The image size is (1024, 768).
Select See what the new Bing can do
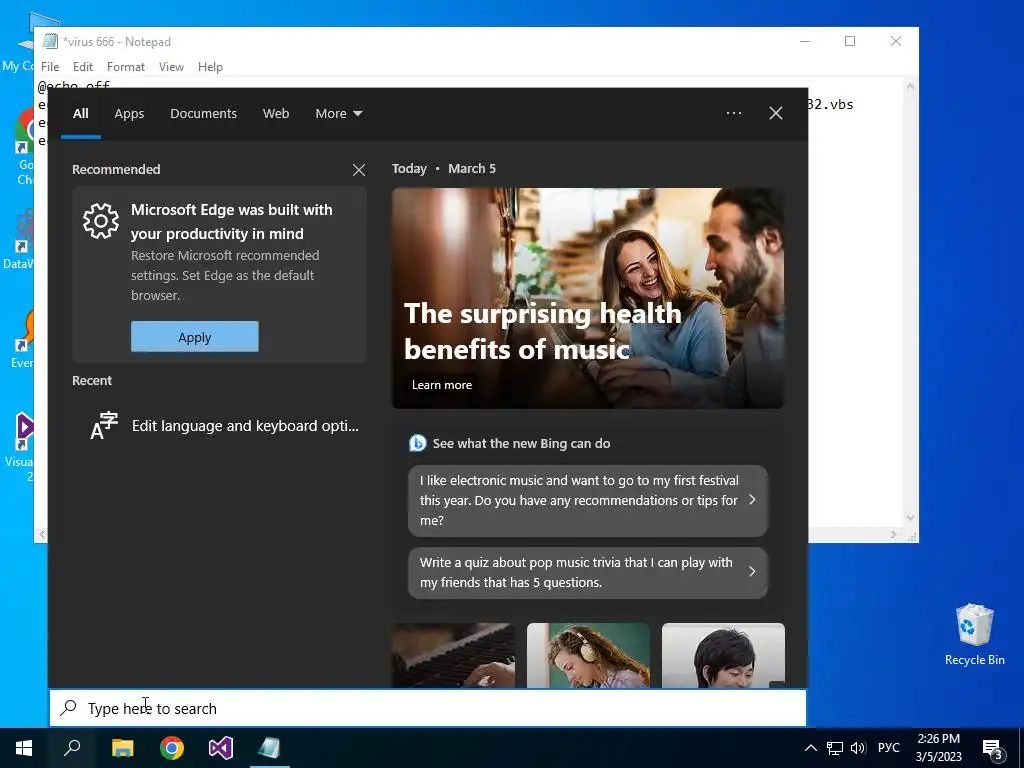pos(521,443)
